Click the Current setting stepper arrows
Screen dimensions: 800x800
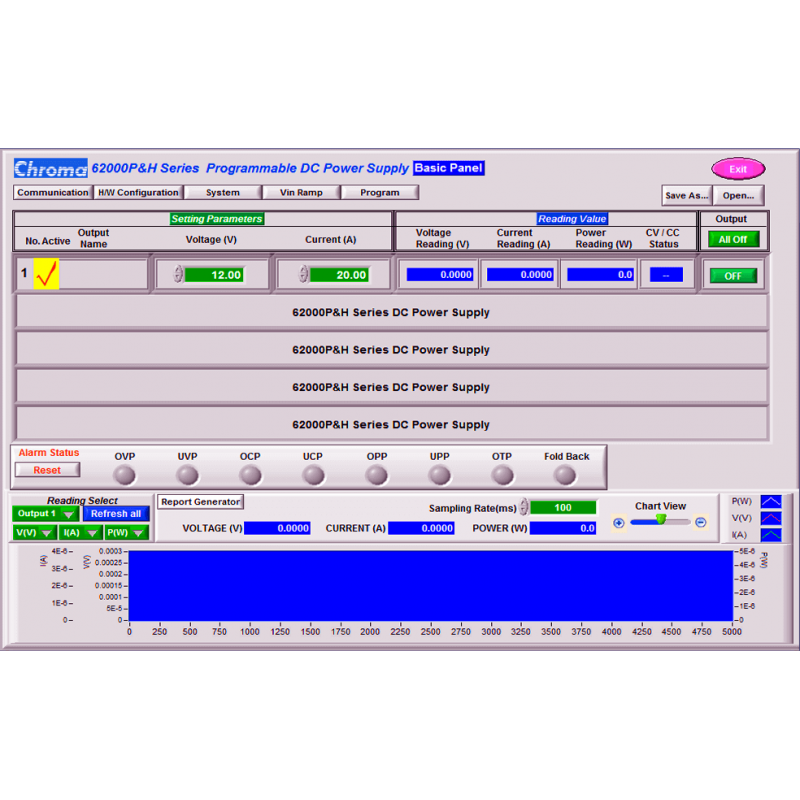pos(303,274)
